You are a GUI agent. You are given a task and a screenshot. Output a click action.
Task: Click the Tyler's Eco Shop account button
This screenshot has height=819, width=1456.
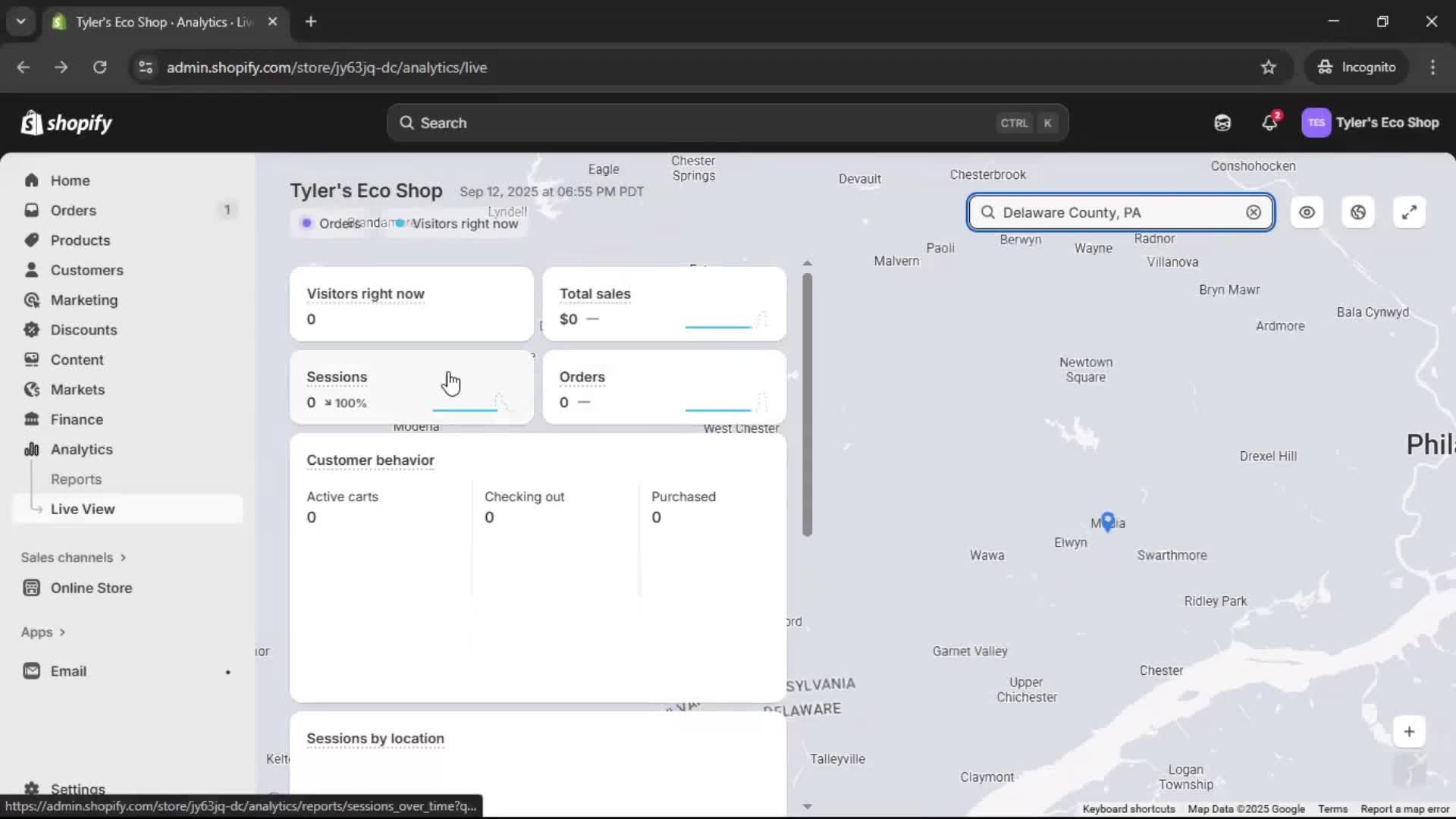(1370, 122)
